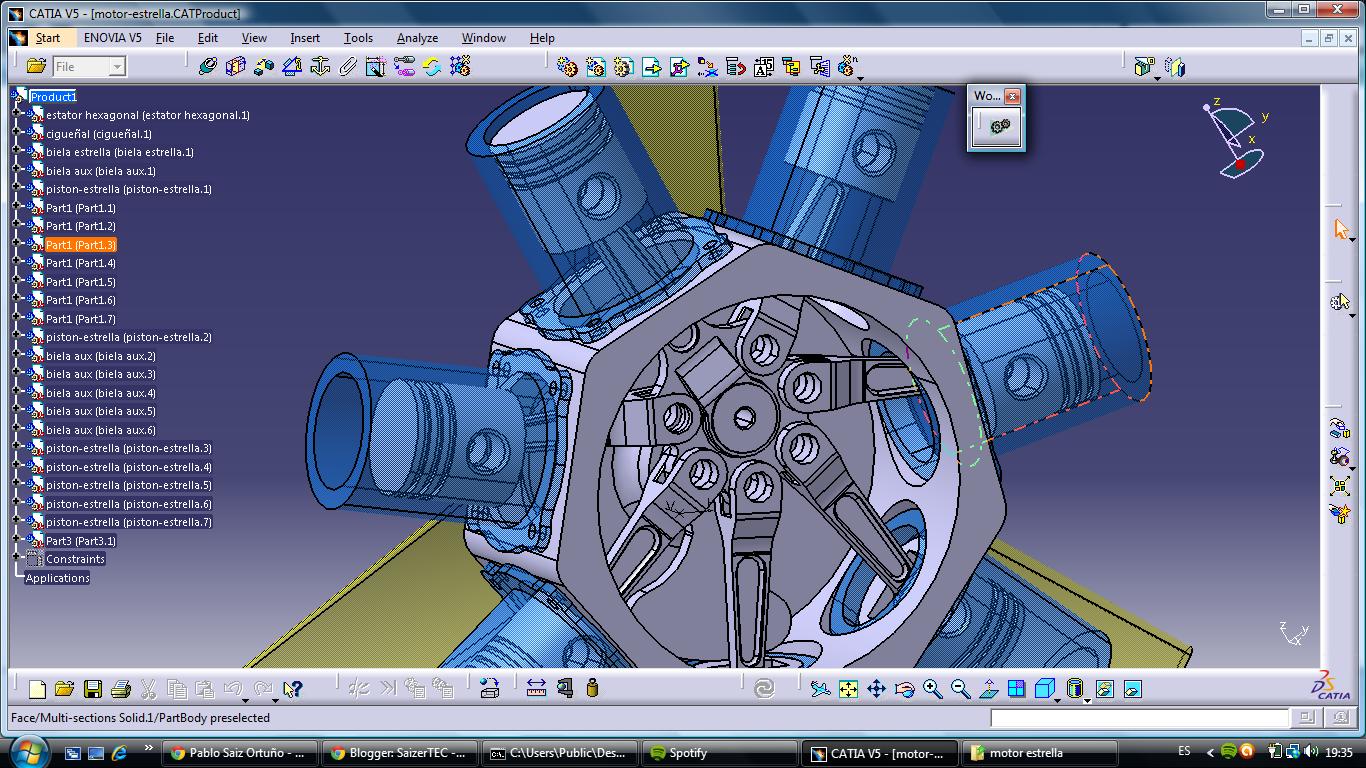Activate Fly Mode airplane icon
Image resolution: width=1366 pixels, height=768 pixels.
820,688
